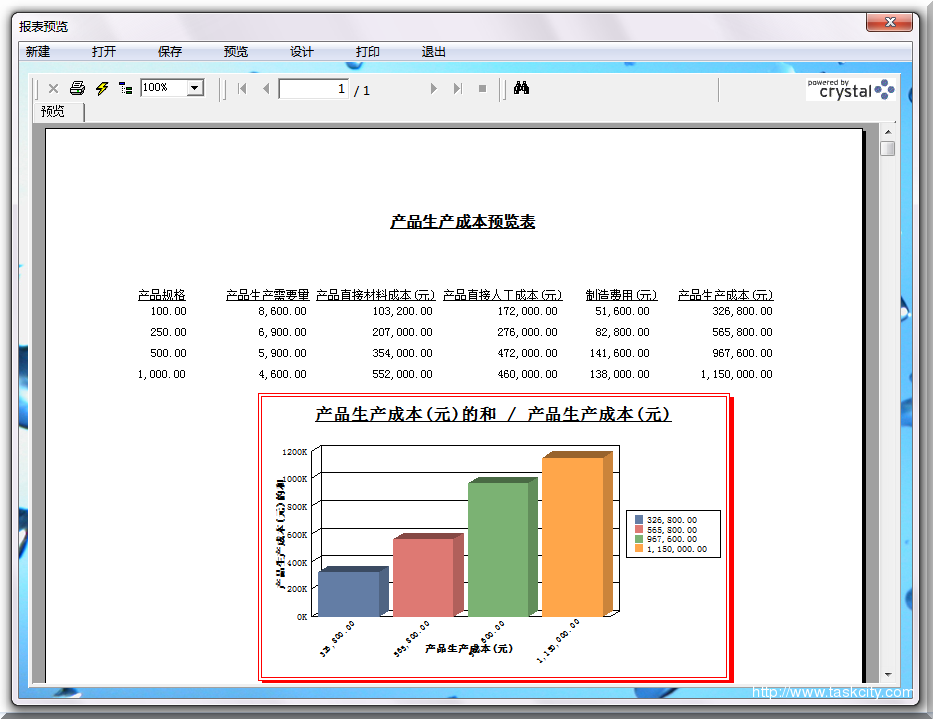This screenshot has width=933, height=719.
Task: Click the refresh lightning bolt icon
Action: point(102,89)
